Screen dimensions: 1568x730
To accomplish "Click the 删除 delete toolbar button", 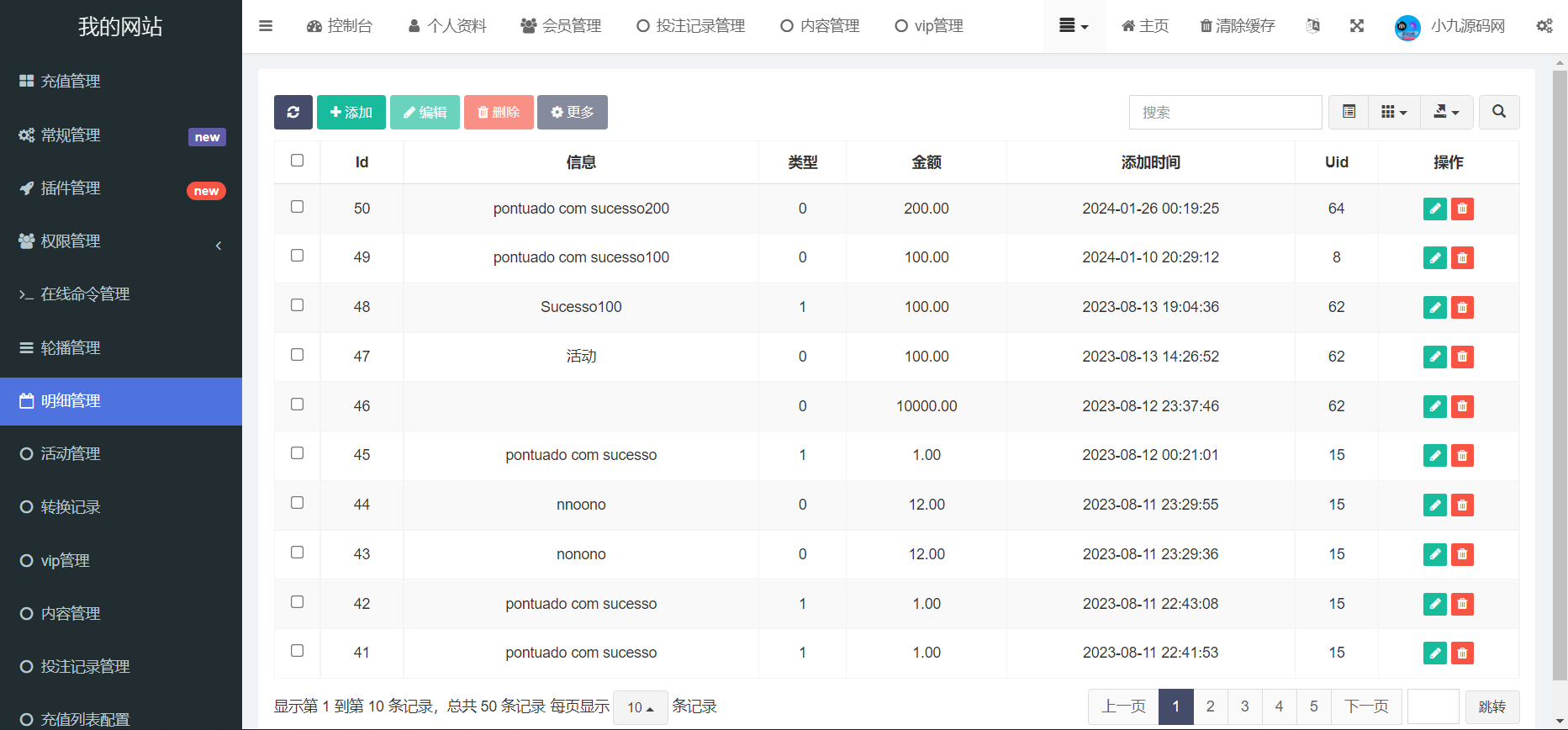I will [x=499, y=112].
